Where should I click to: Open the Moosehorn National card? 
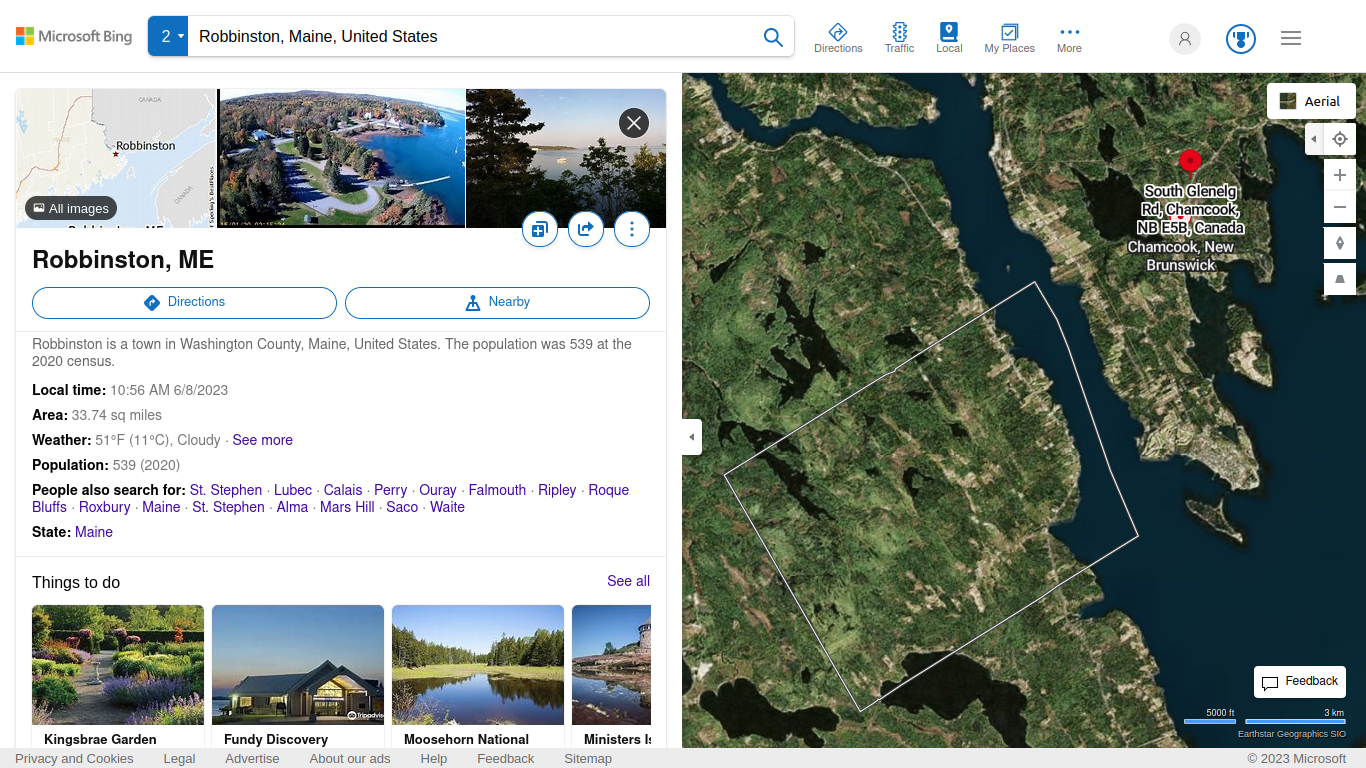[478, 676]
